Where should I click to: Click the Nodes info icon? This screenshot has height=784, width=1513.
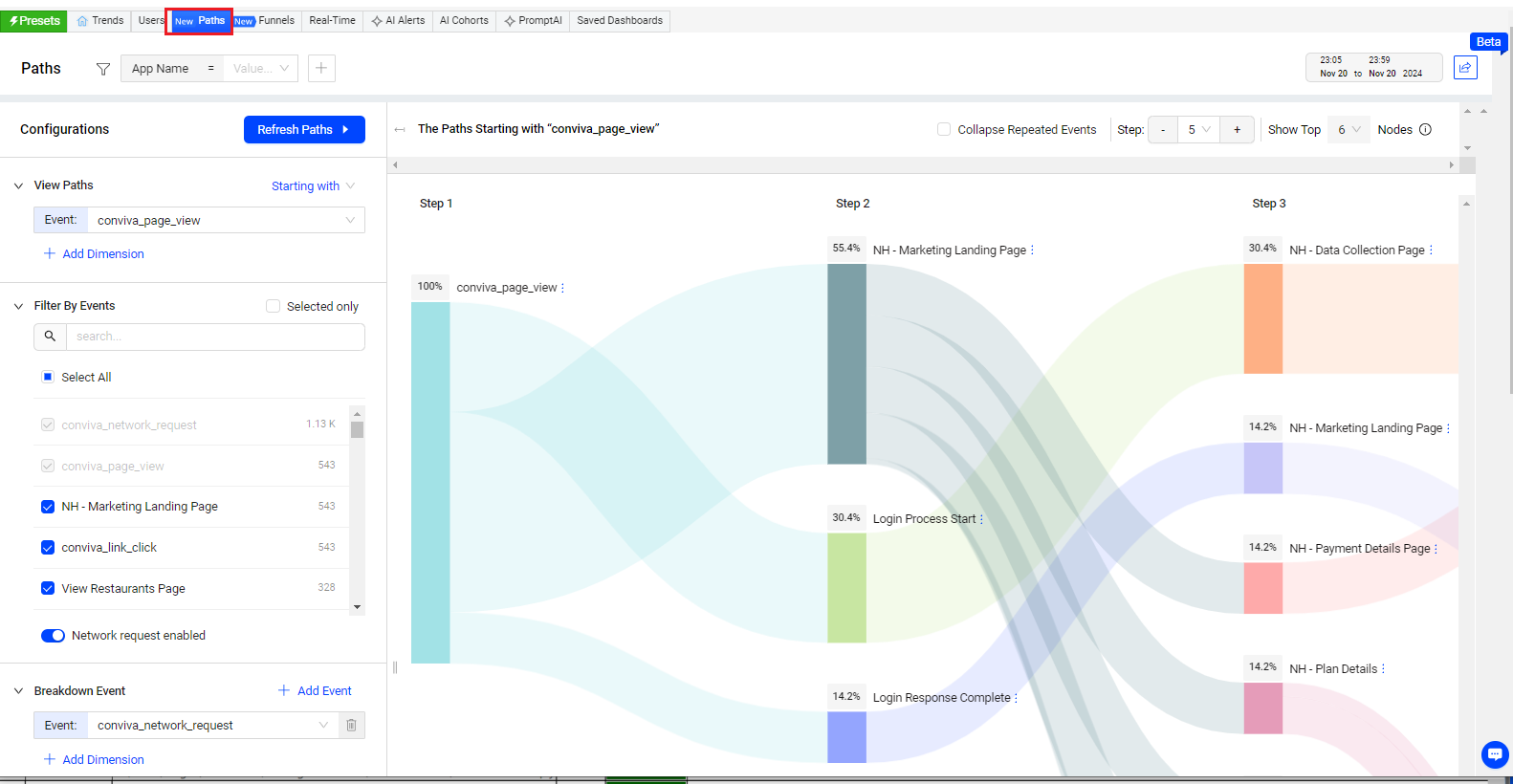pyautogui.click(x=1425, y=130)
